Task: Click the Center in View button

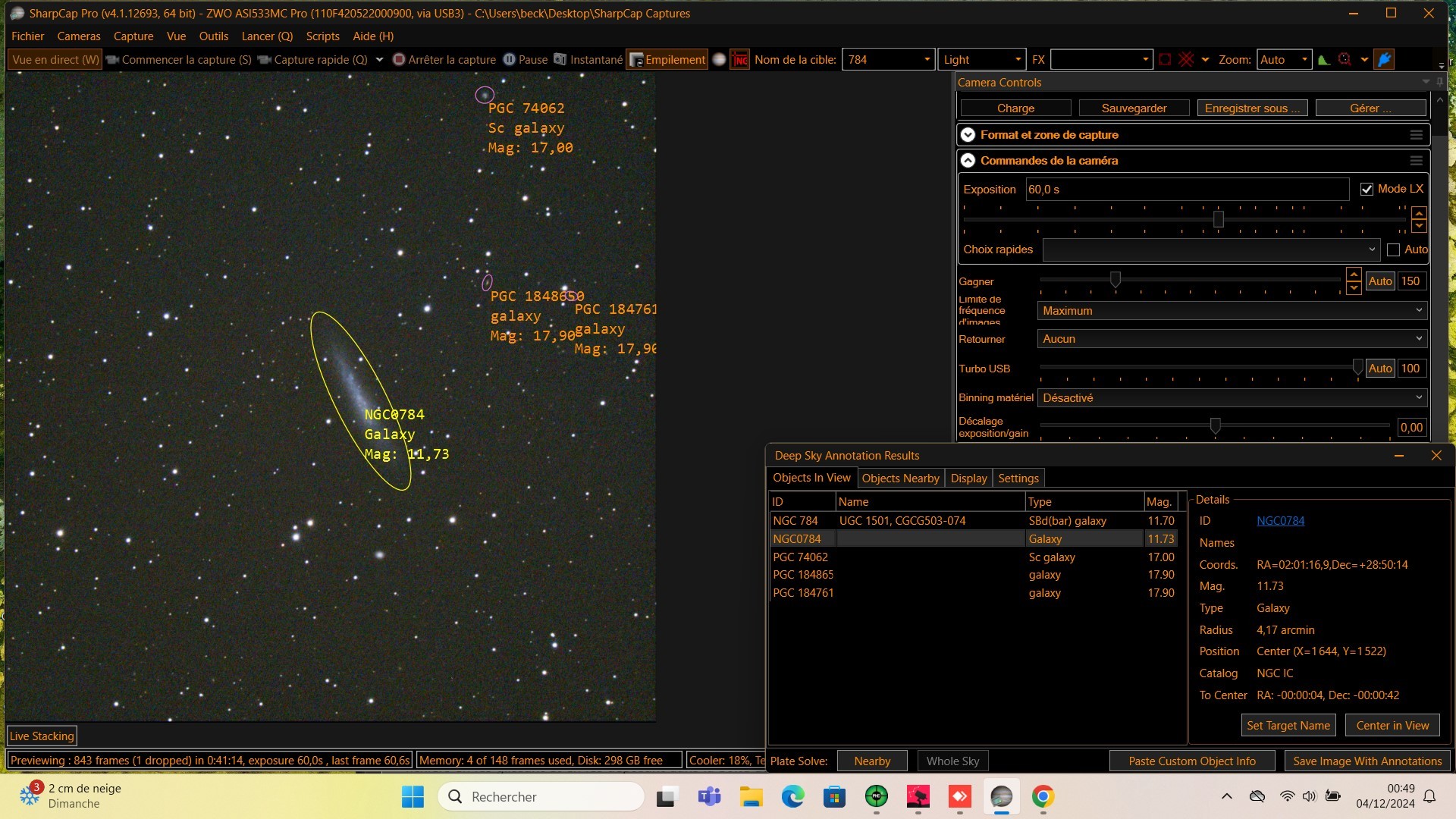Action: tap(1392, 726)
